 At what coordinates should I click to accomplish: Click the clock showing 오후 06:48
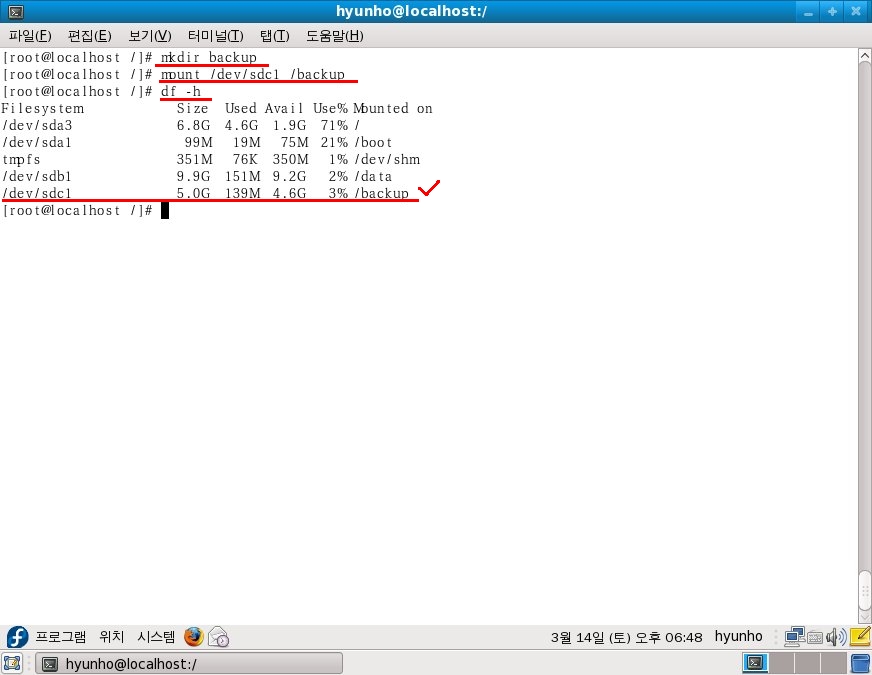point(627,637)
